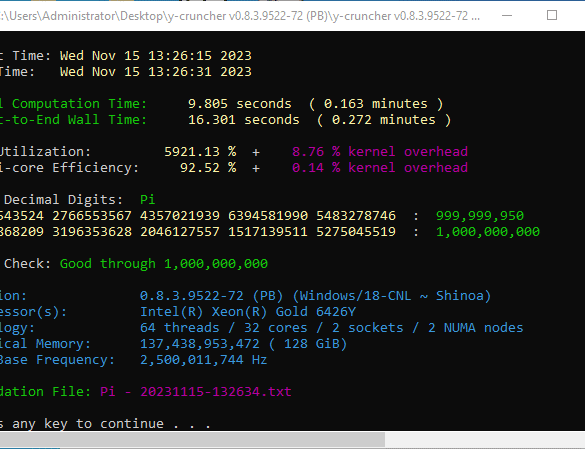Click the digit group '5275045519'
585x449 pixels.
(356, 232)
